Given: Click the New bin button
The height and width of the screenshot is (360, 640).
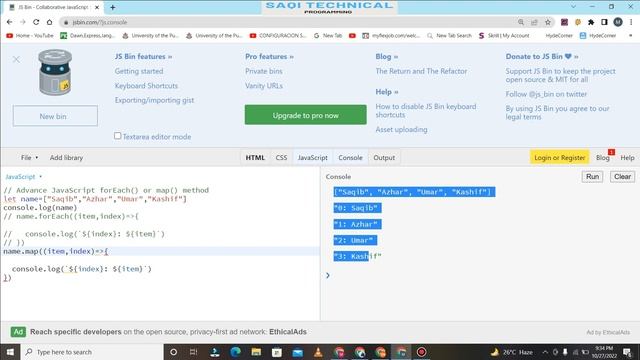Looking at the screenshot, I should (55, 116).
